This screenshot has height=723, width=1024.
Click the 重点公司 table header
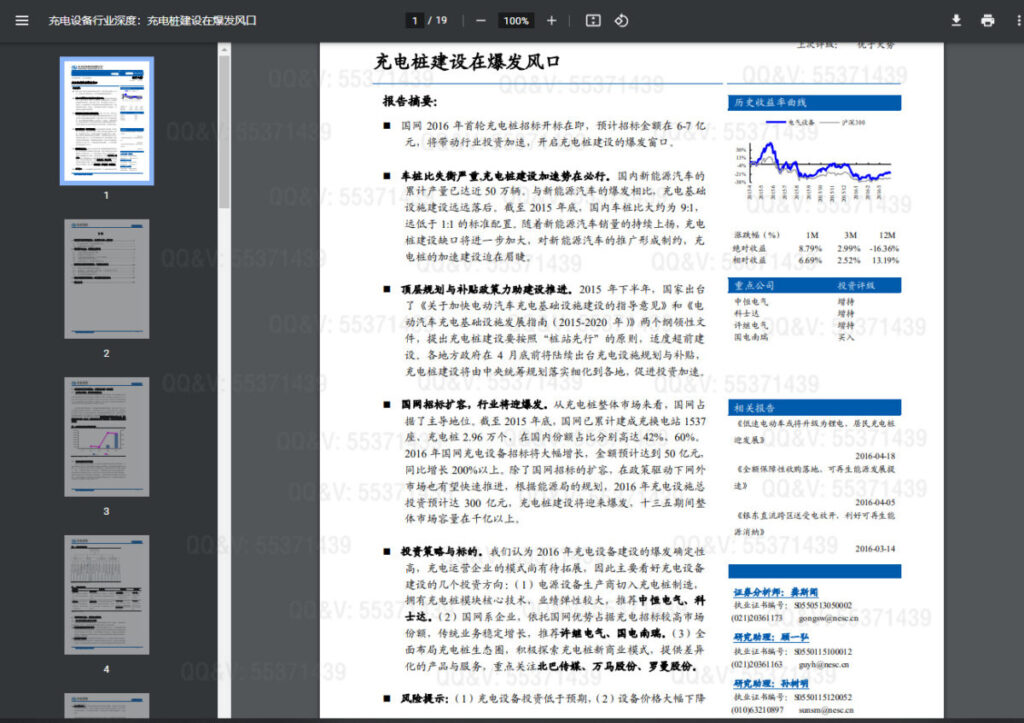(754, 285)
